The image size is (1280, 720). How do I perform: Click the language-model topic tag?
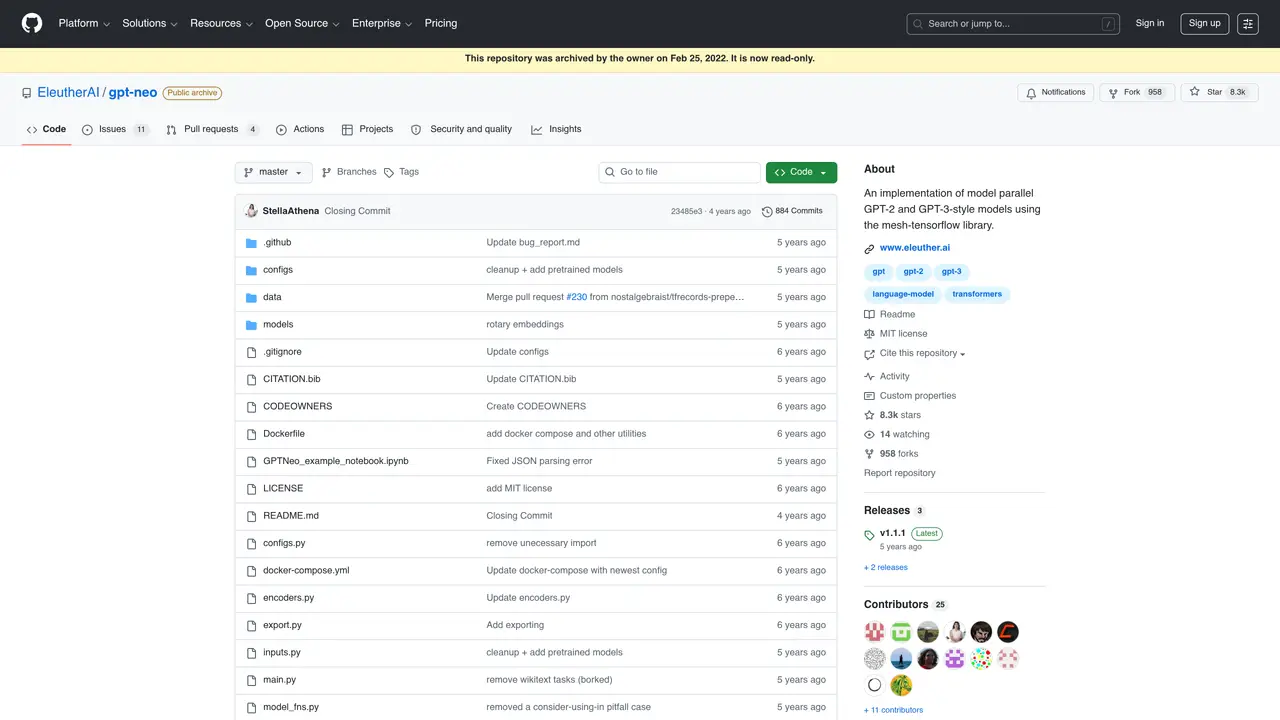[x=903, y=295]
